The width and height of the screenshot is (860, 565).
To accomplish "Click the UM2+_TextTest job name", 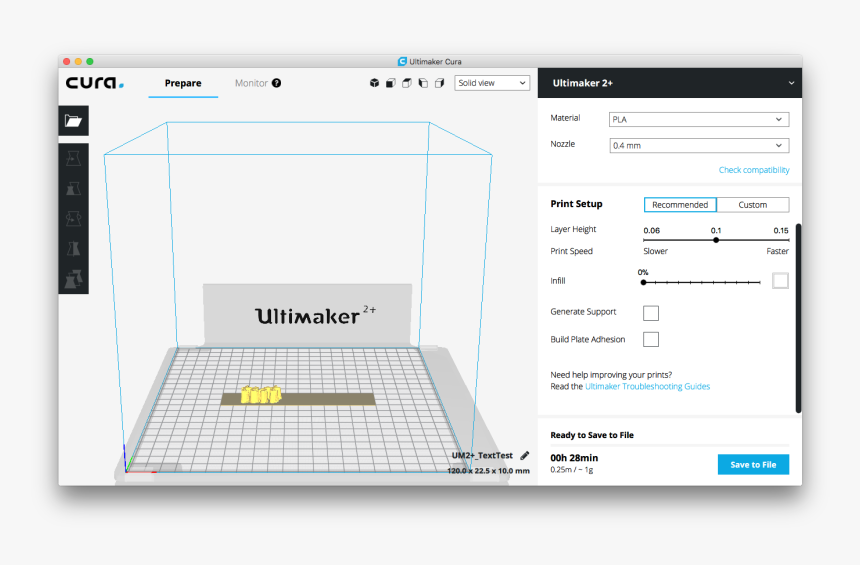I will [x=482, y=455].
